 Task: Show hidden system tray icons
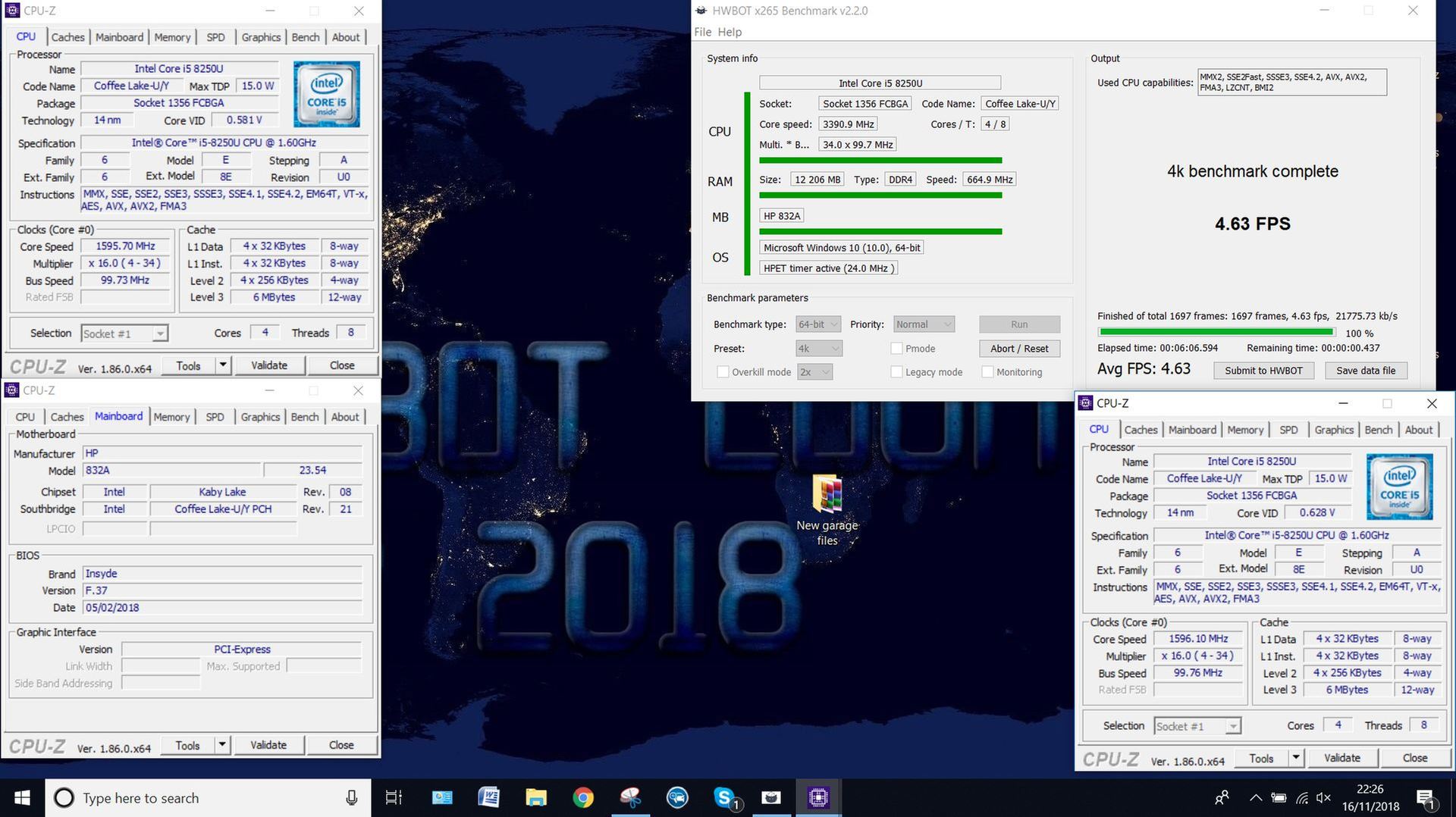pyautogui.click(x=1255, y=798)
